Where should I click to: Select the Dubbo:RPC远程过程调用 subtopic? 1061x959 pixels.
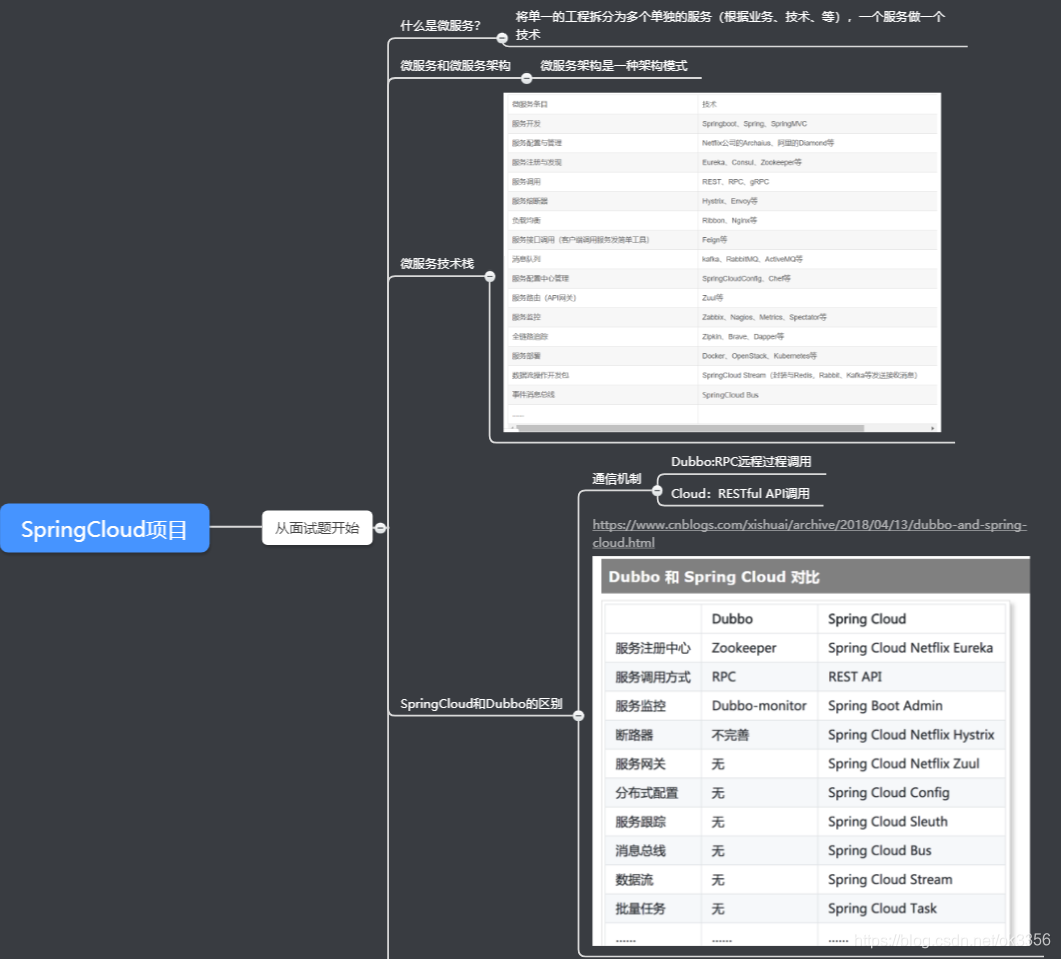pos(741,462)
